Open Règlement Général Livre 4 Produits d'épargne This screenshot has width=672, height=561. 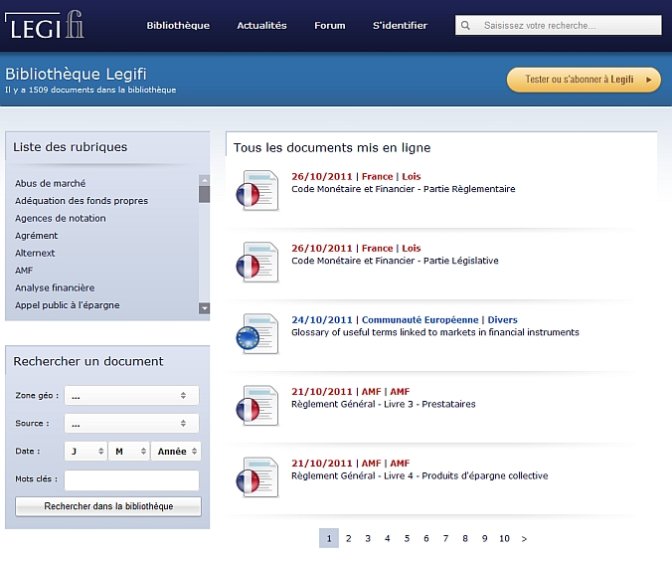[x=420, y=476]
